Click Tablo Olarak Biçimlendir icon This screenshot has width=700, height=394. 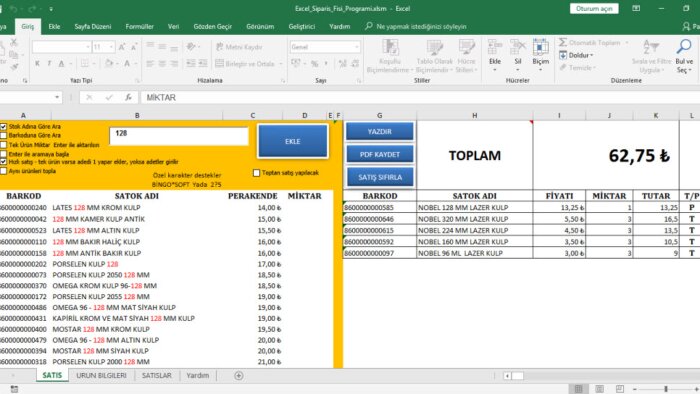434,47
